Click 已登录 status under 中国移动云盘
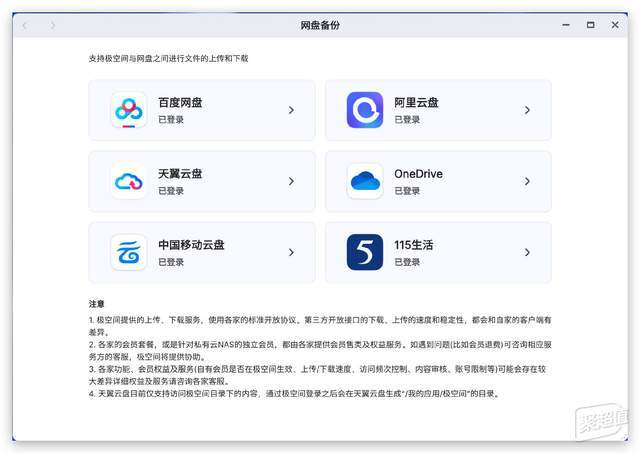Image resolution: width=640 pixels, height=453 pixels. point(171,262)
